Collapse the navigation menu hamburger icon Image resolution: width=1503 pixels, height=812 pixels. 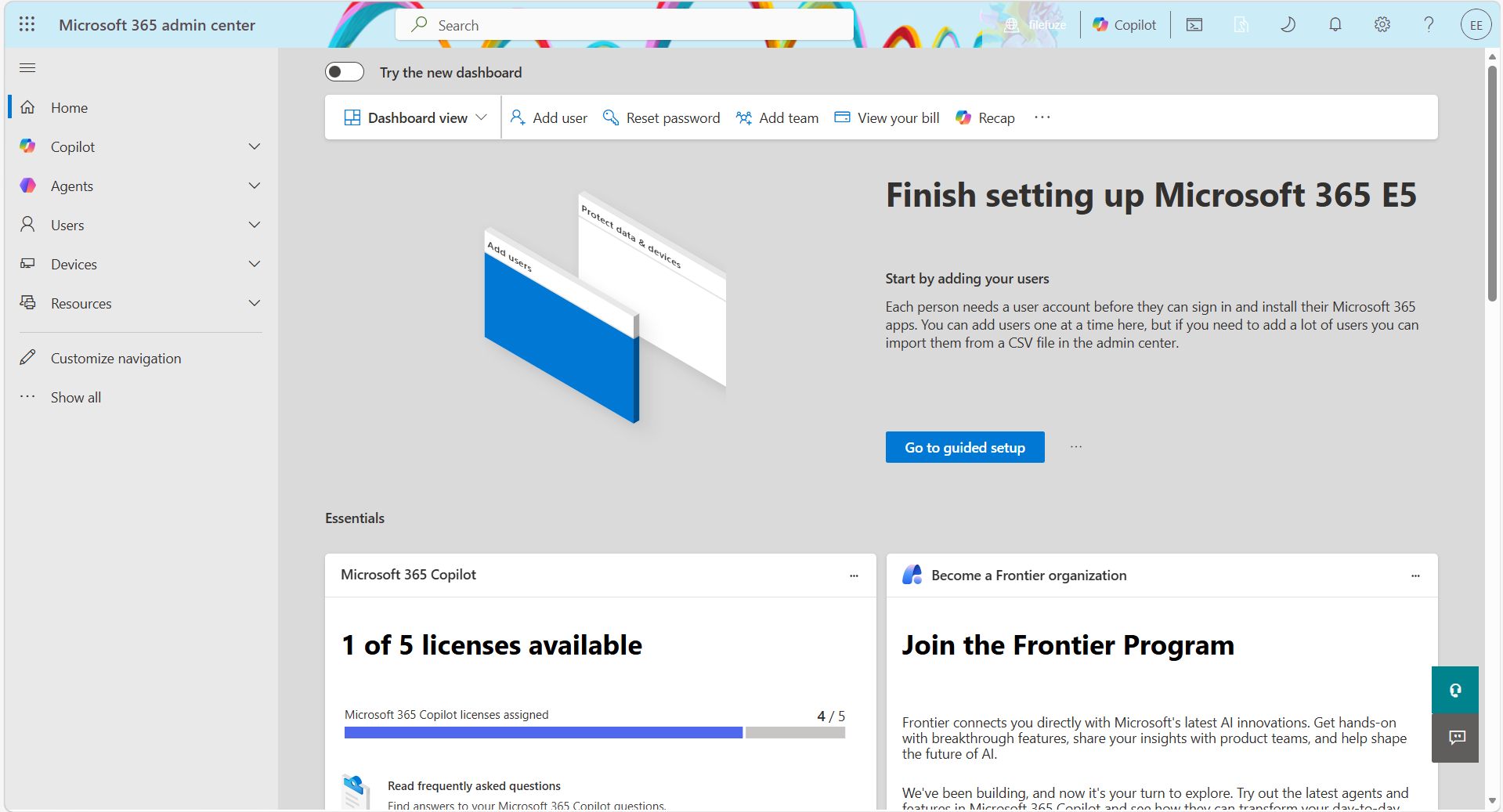tap(27, 68)
